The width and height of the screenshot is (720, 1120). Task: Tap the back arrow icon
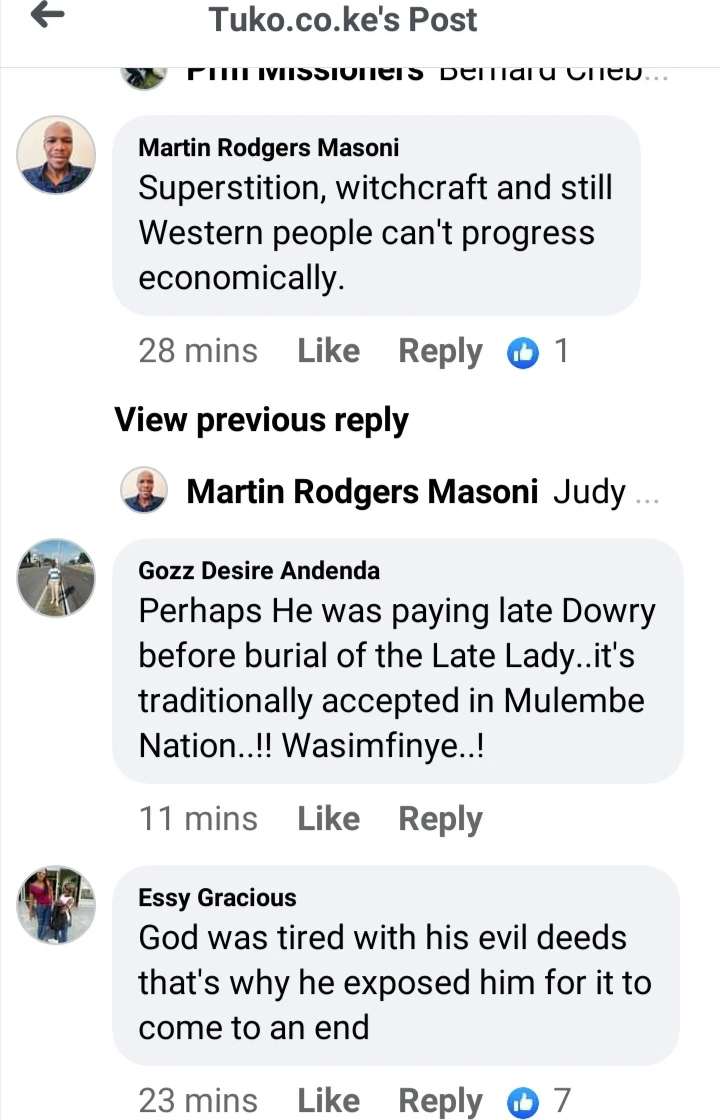point(48,15)
